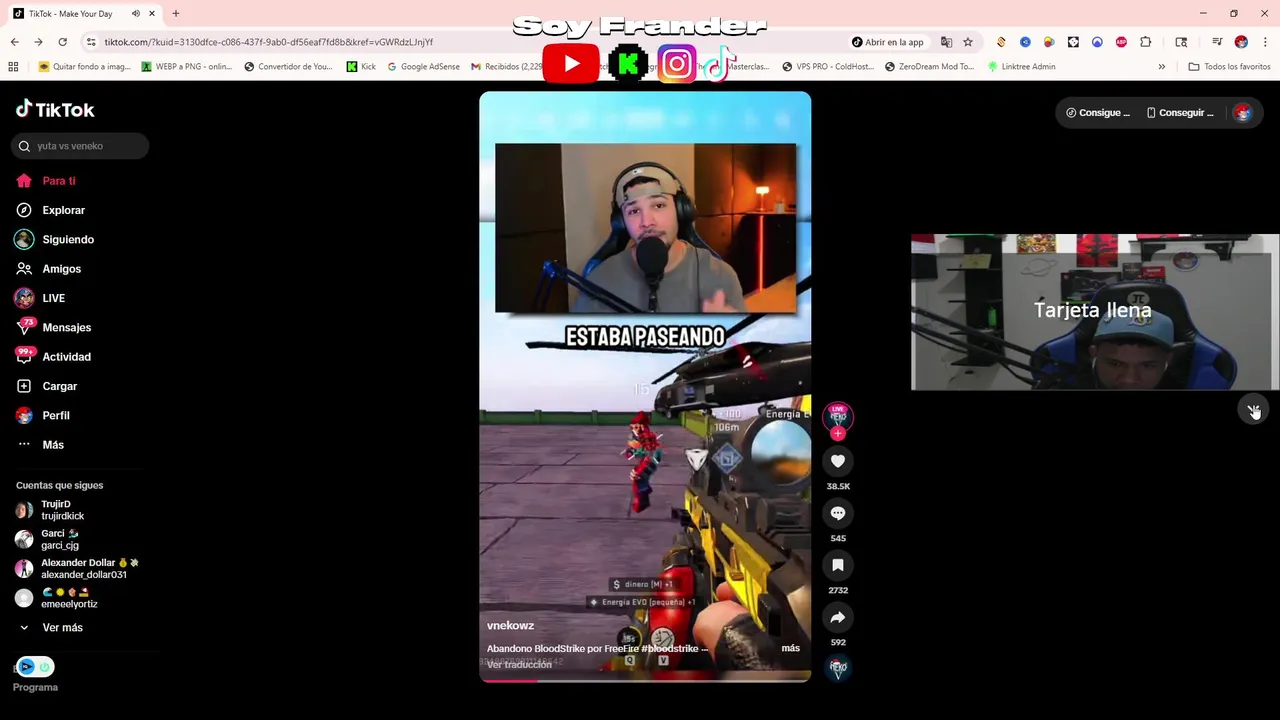Open the Chrome three-dot menu
The height and width of the screenshot is (720, 1280).
(x=1264, y=42)
